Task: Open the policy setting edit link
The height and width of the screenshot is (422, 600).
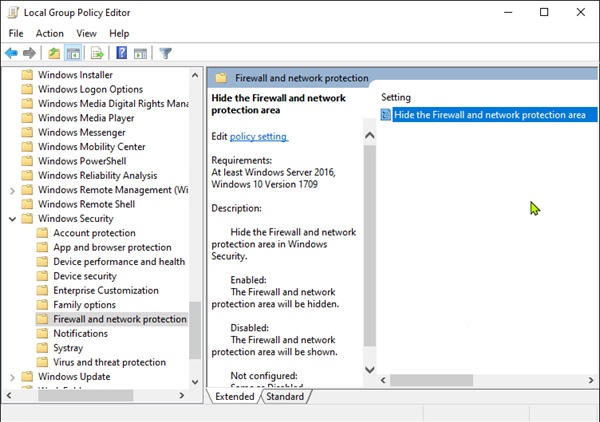Action: [259, 137]
